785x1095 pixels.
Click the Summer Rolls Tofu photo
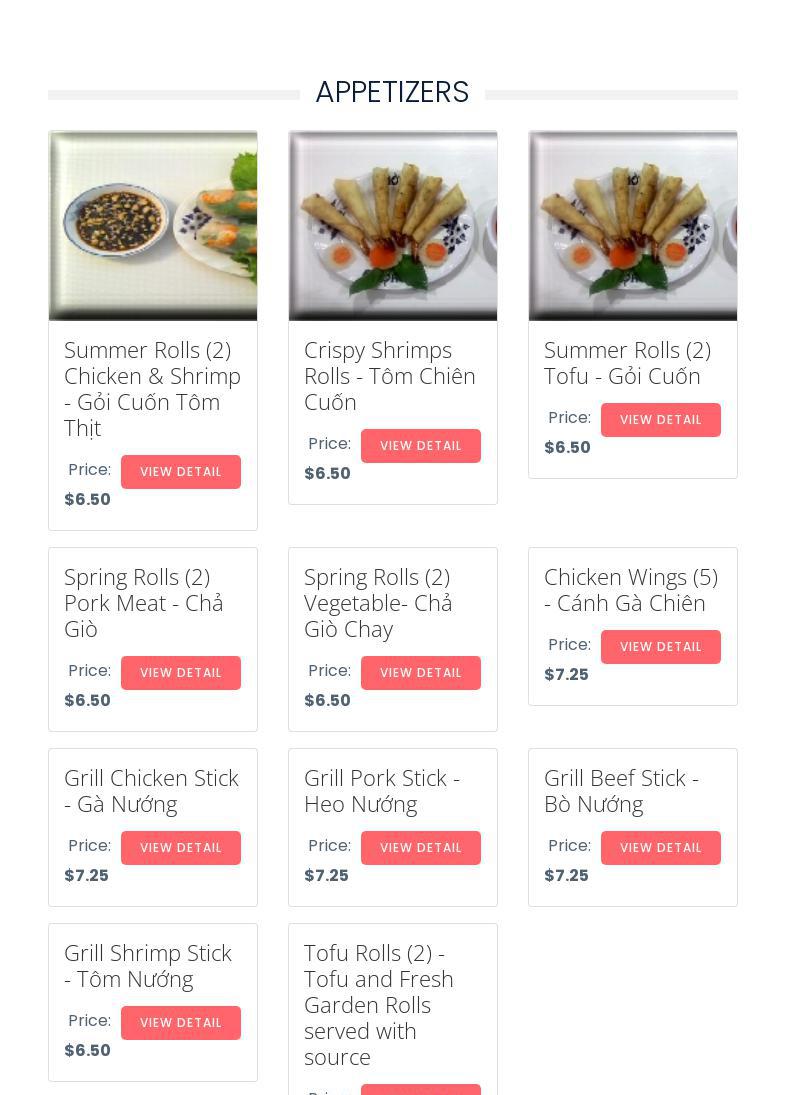pyautogui.click(x=633, y=225)
